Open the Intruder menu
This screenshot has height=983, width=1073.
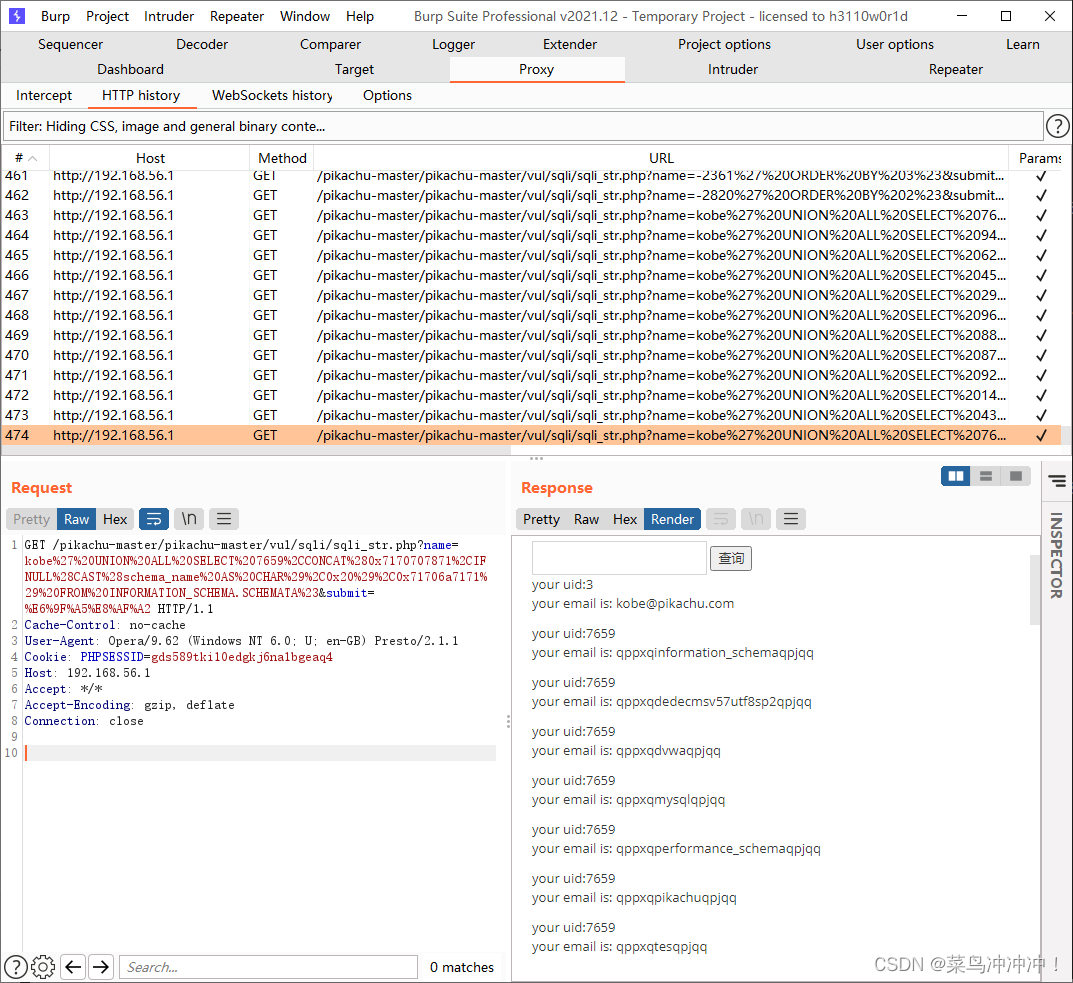(168, 16)
